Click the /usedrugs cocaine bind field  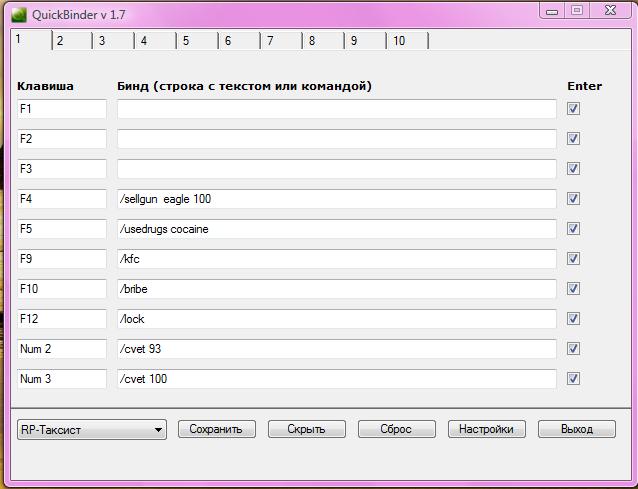[x=337, y=229]
